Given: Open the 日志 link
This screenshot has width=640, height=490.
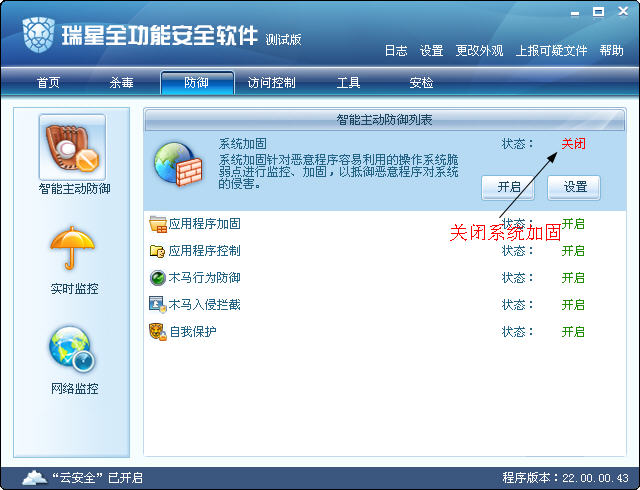Looking at the screenshot, I should click(396, 51).
